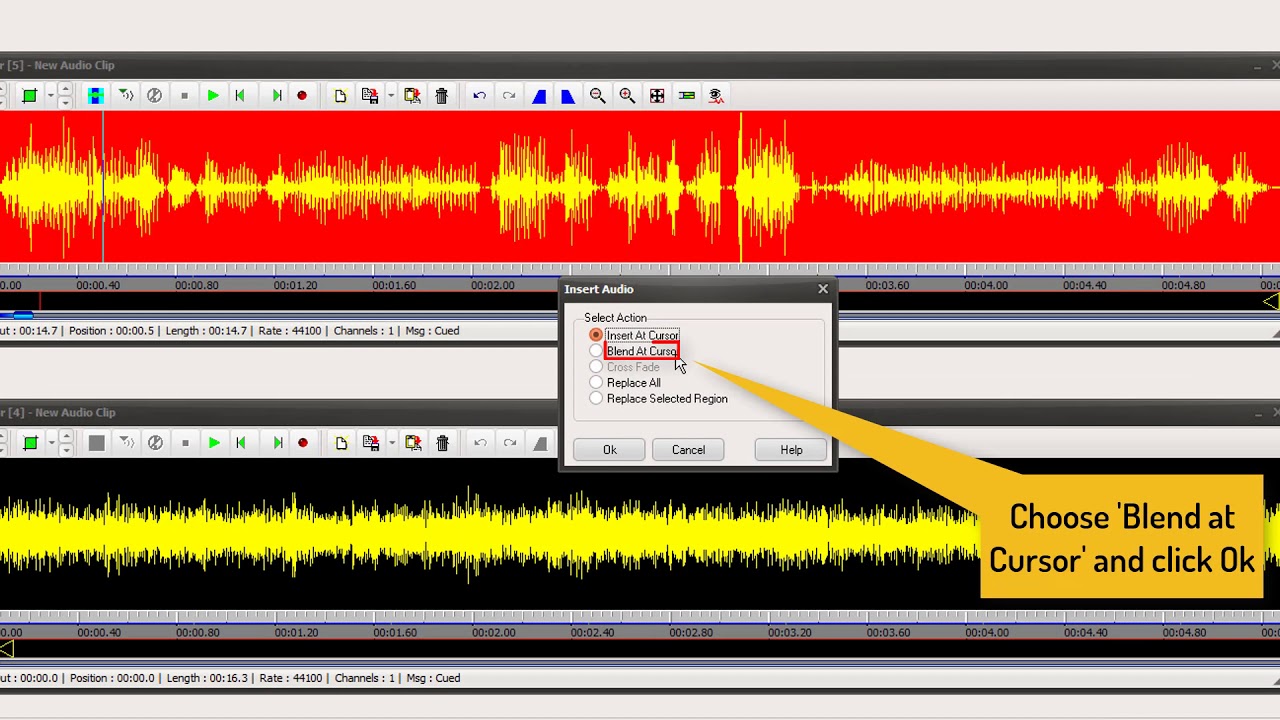The width and height of the screenshot is (1280, 720).
Task: Click 00:04.00 on window [4] time ruler
Action: (x=987, y=633)
